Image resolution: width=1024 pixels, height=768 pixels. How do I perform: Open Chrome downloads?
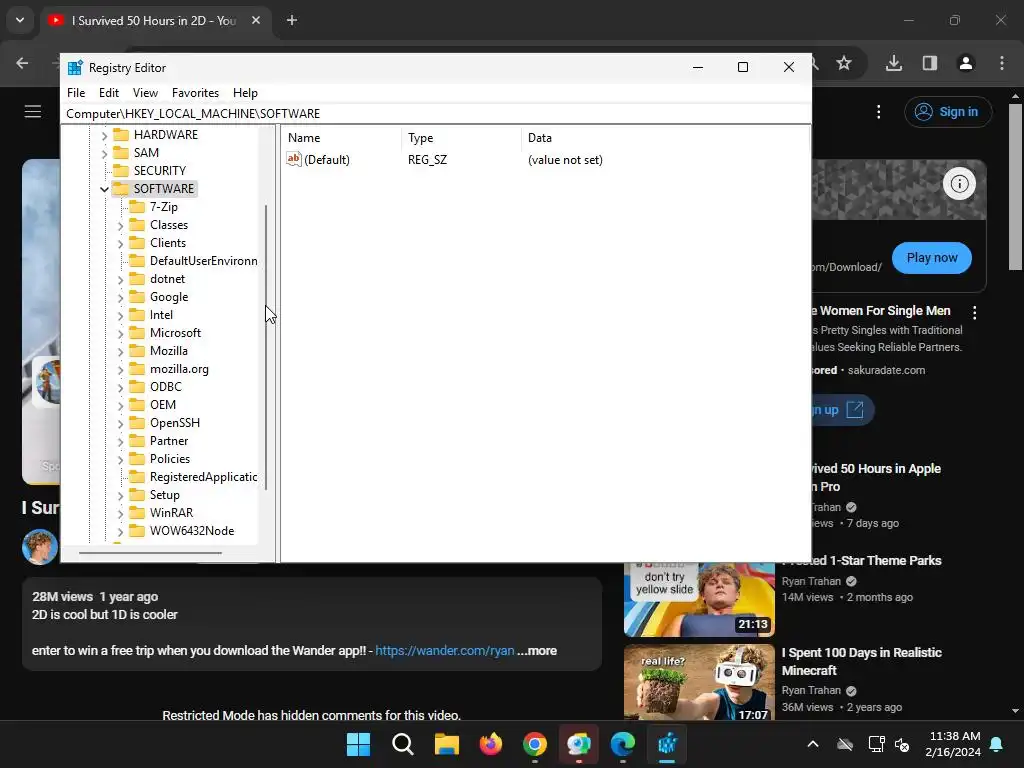[894, 63]
